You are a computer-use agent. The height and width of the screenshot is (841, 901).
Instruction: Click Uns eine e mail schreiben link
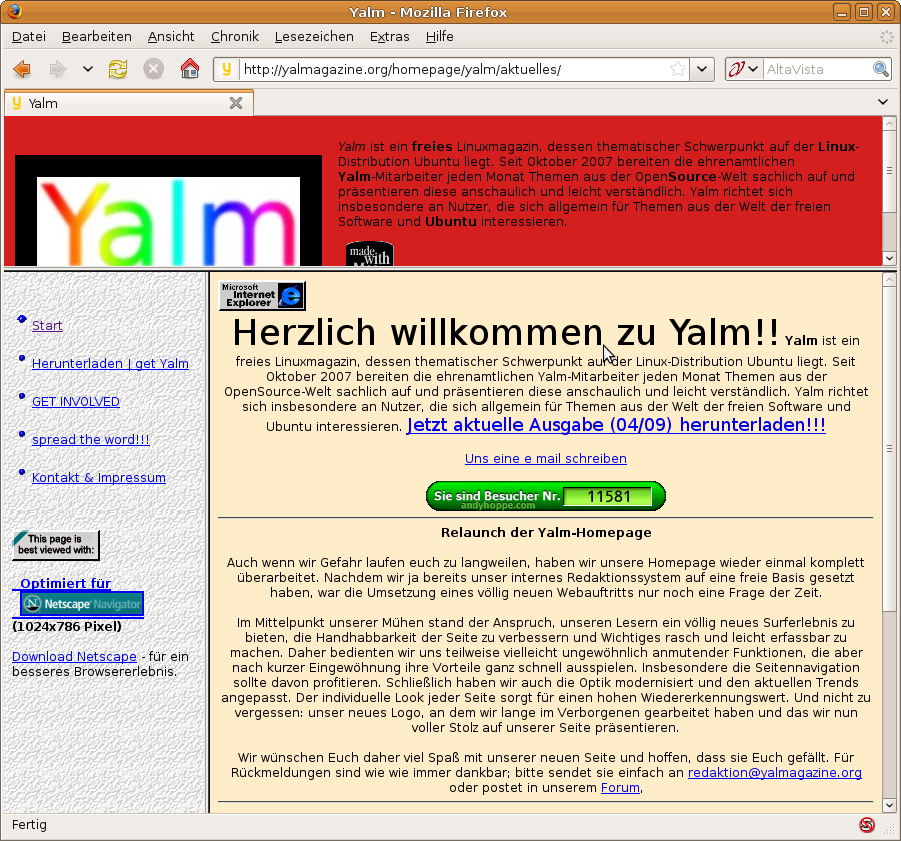(546, 458)
